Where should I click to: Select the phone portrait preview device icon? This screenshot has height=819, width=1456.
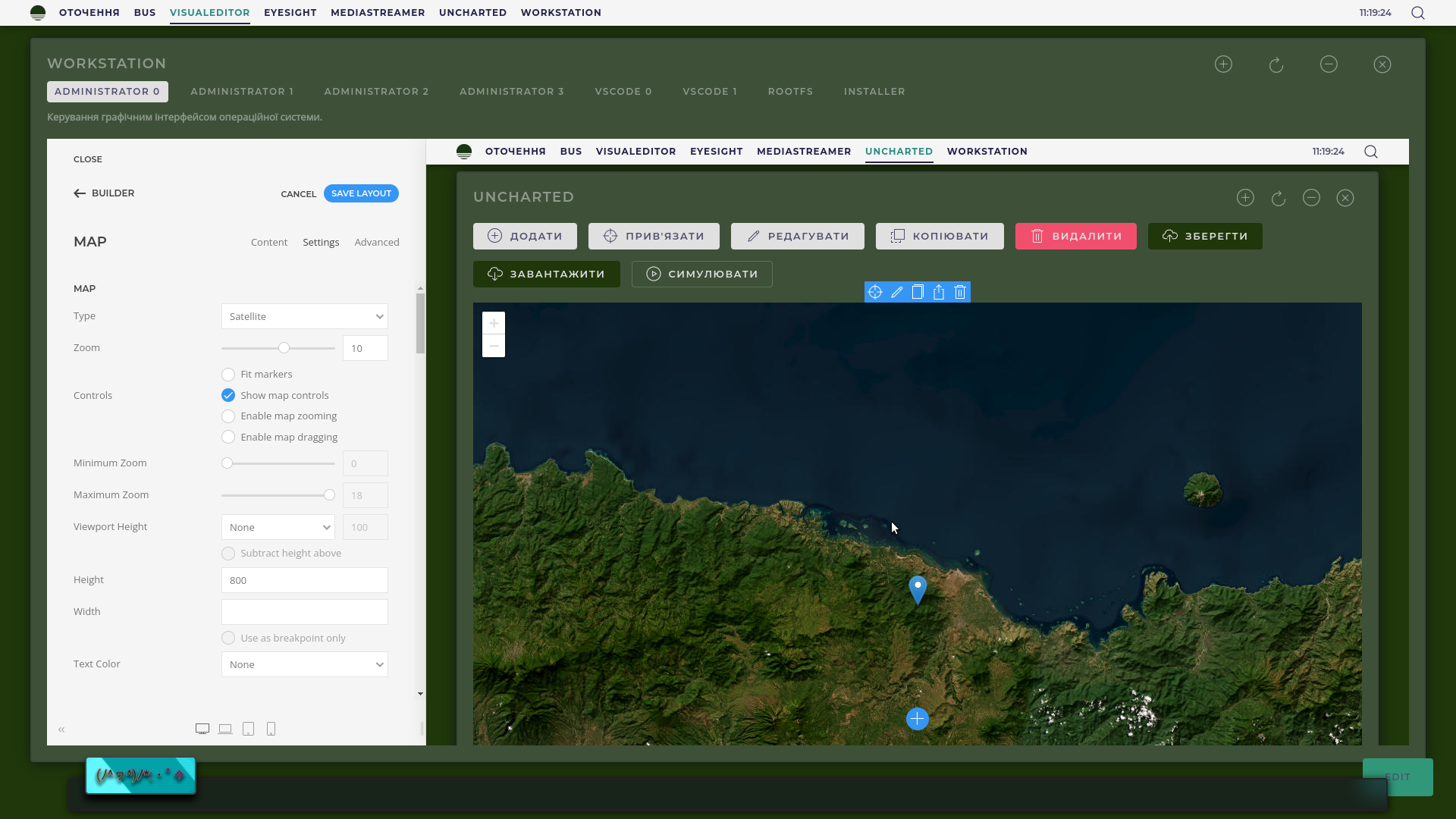tap(271, 729)
